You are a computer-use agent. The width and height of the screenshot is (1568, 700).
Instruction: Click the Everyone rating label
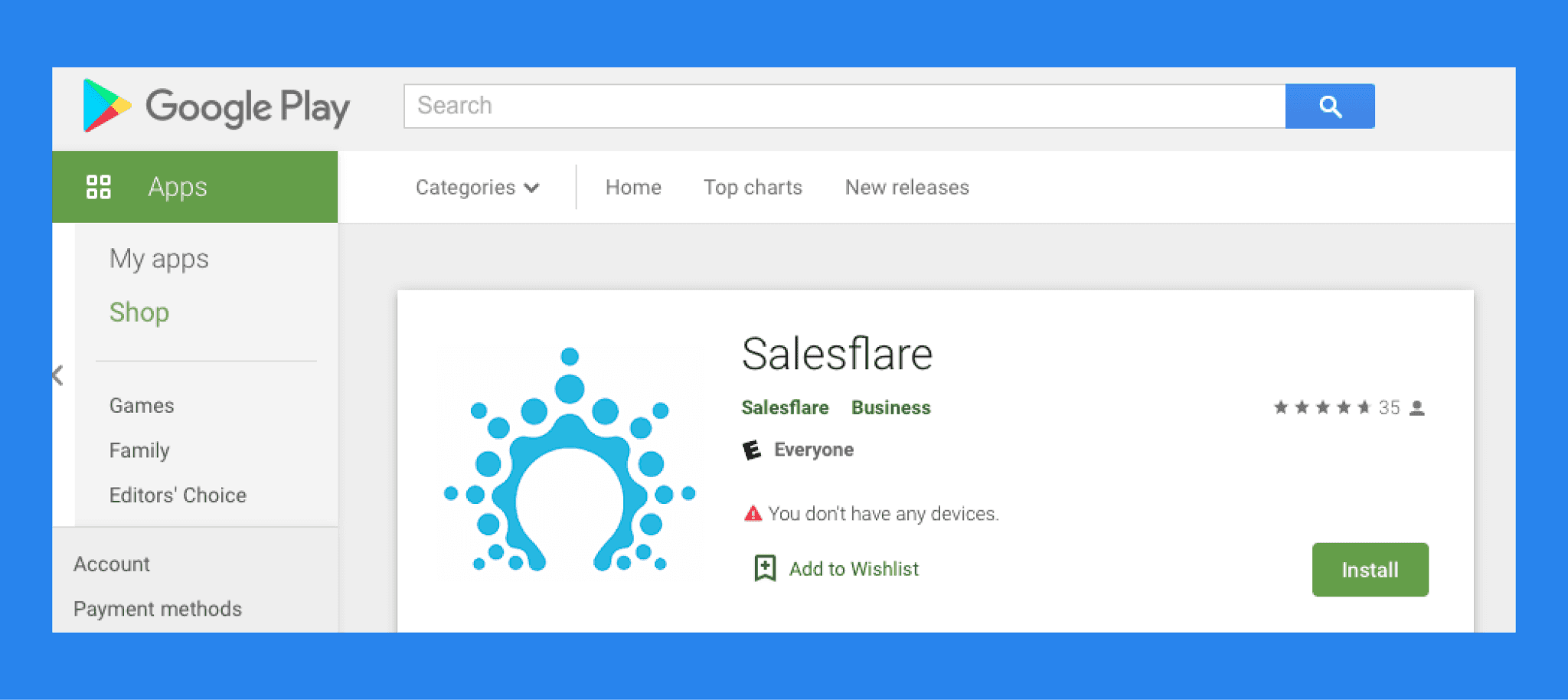(814, 450)
